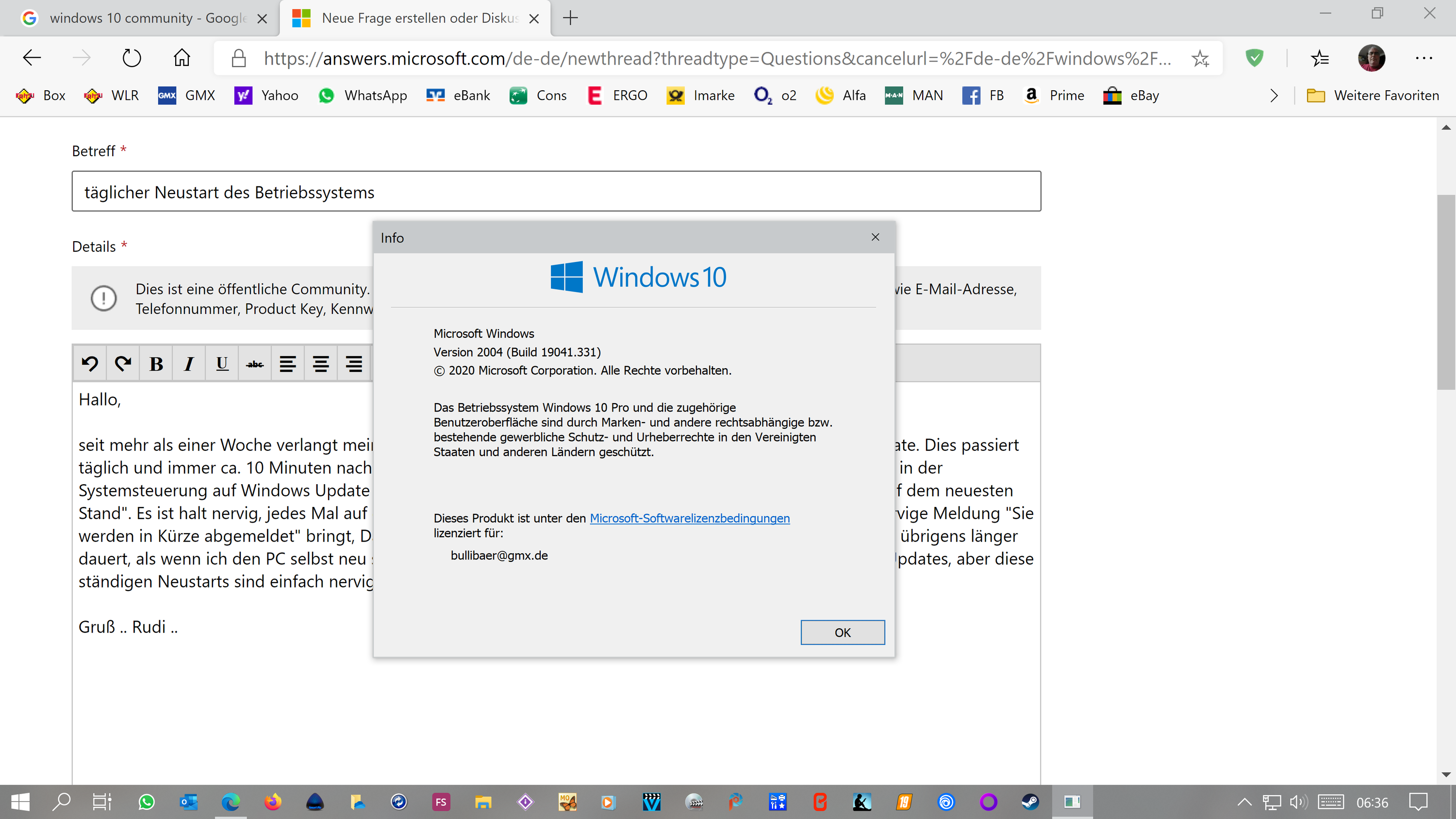Screen dimensions: 1456x819
Task: Open the Yahoo bookmark
Action: click(x=266, y=96)
